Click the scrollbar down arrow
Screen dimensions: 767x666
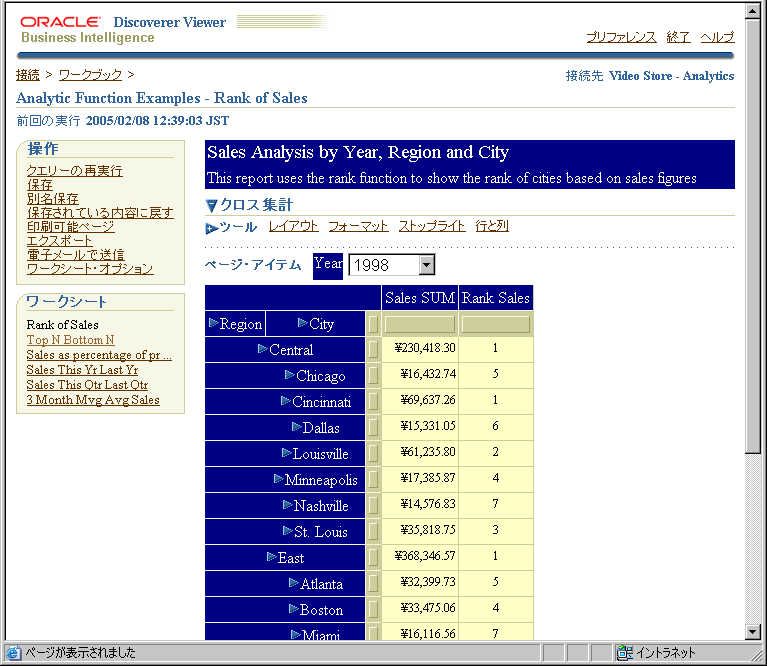click(753, 632)
